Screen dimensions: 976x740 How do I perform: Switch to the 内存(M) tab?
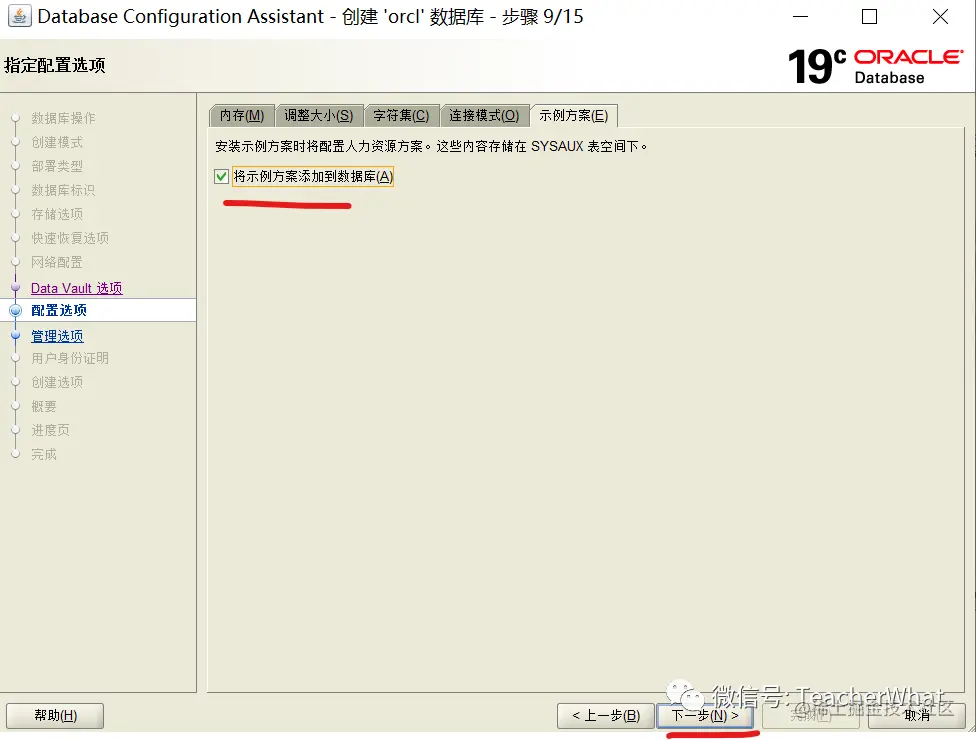242,116
